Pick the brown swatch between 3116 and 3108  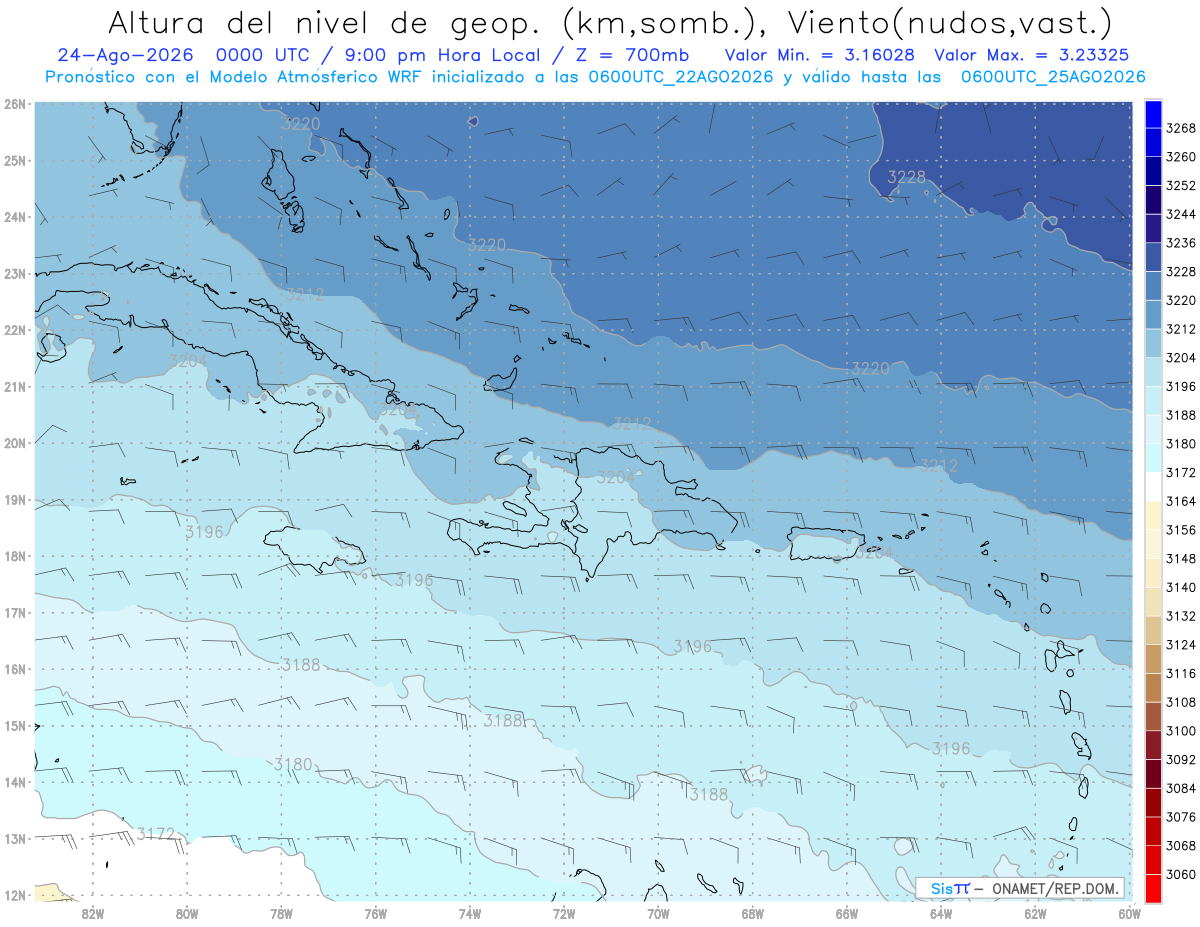pyautogui.click(x=1153, y=687)
